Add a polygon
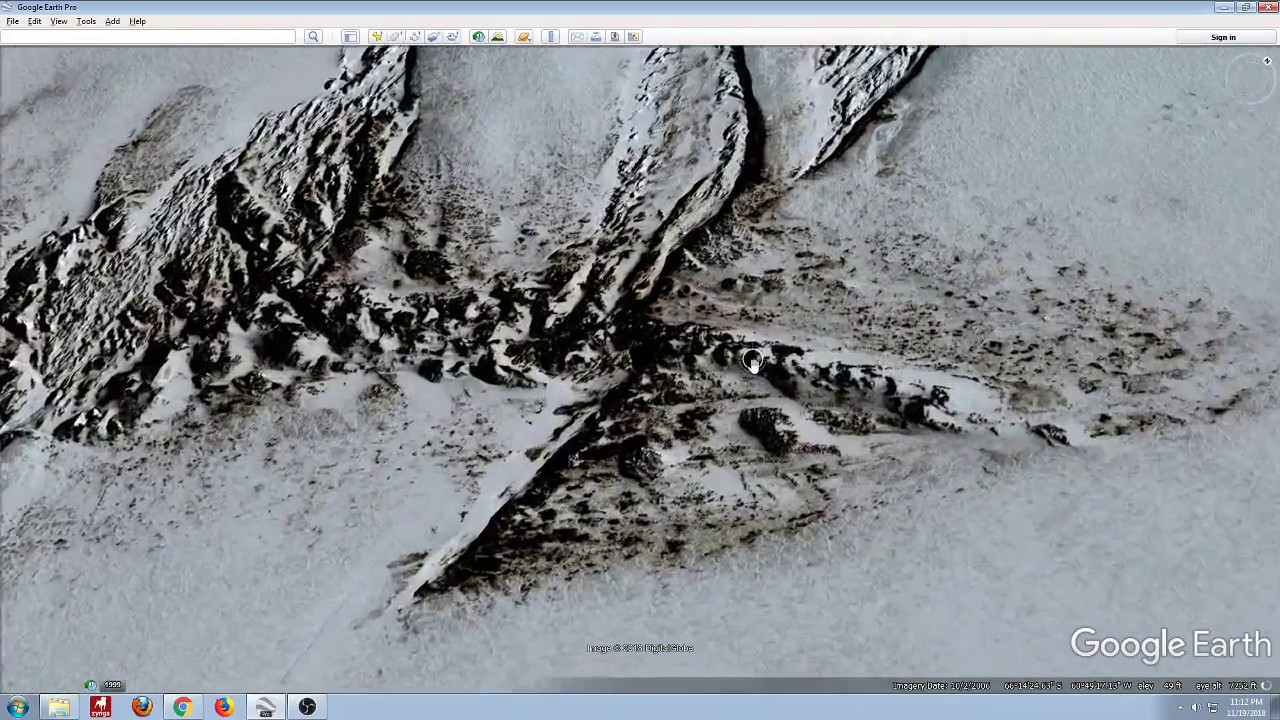Image resolution: width=1280 pixels, height=720 pixels. pos(396,37)
